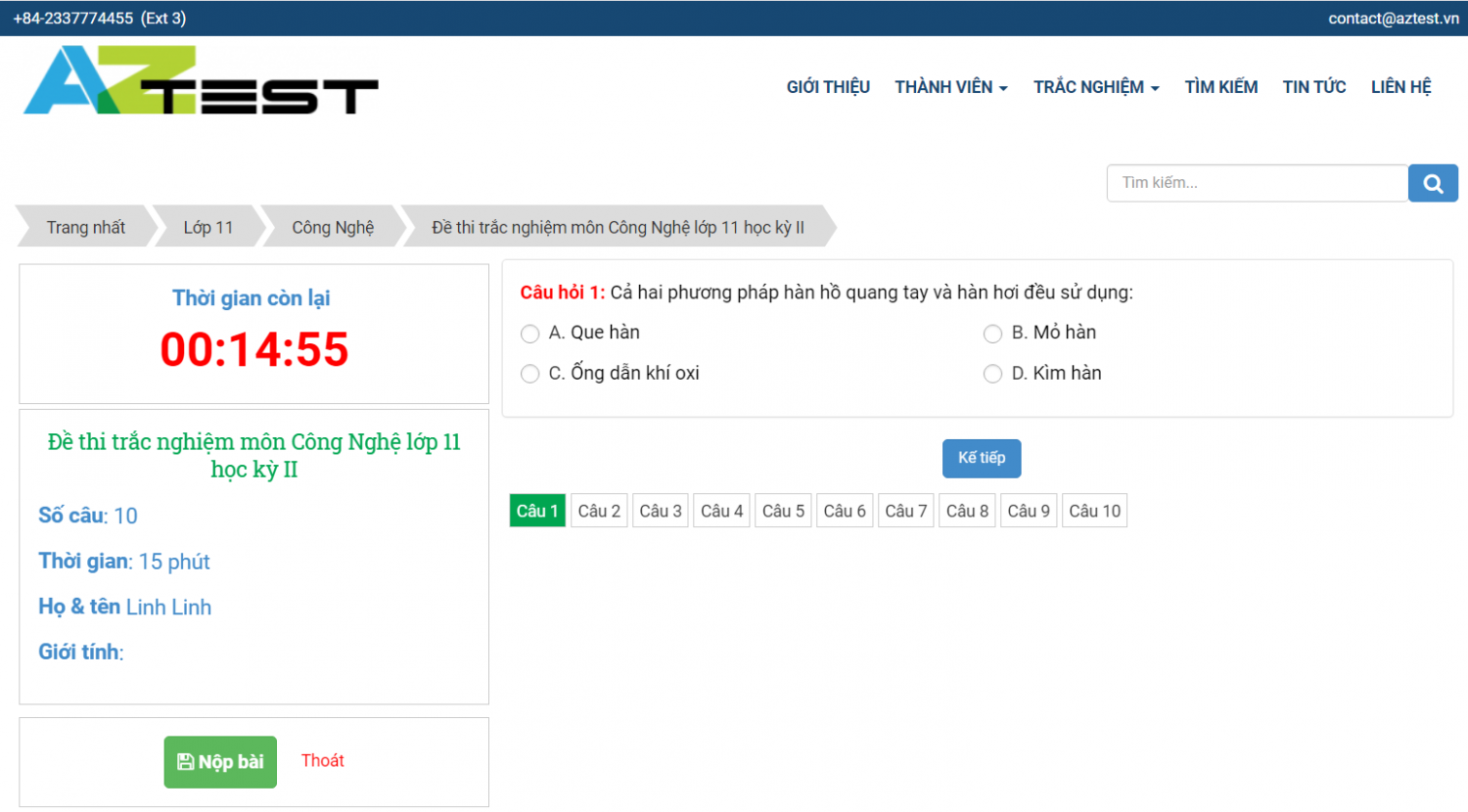The image size is (1468, 812).
Task: Jump to question Câu 2
Action: 599,511
